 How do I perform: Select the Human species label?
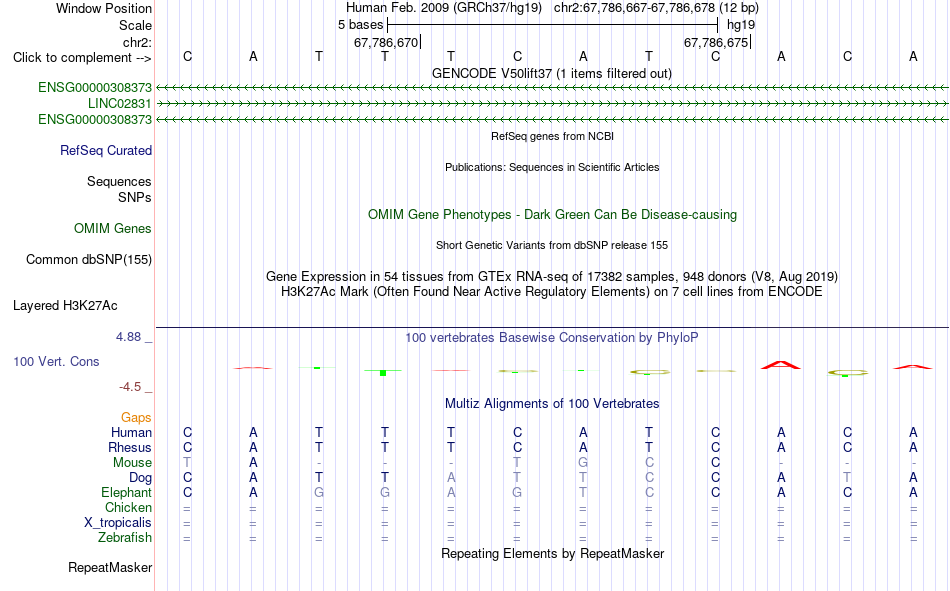point(131,432)
